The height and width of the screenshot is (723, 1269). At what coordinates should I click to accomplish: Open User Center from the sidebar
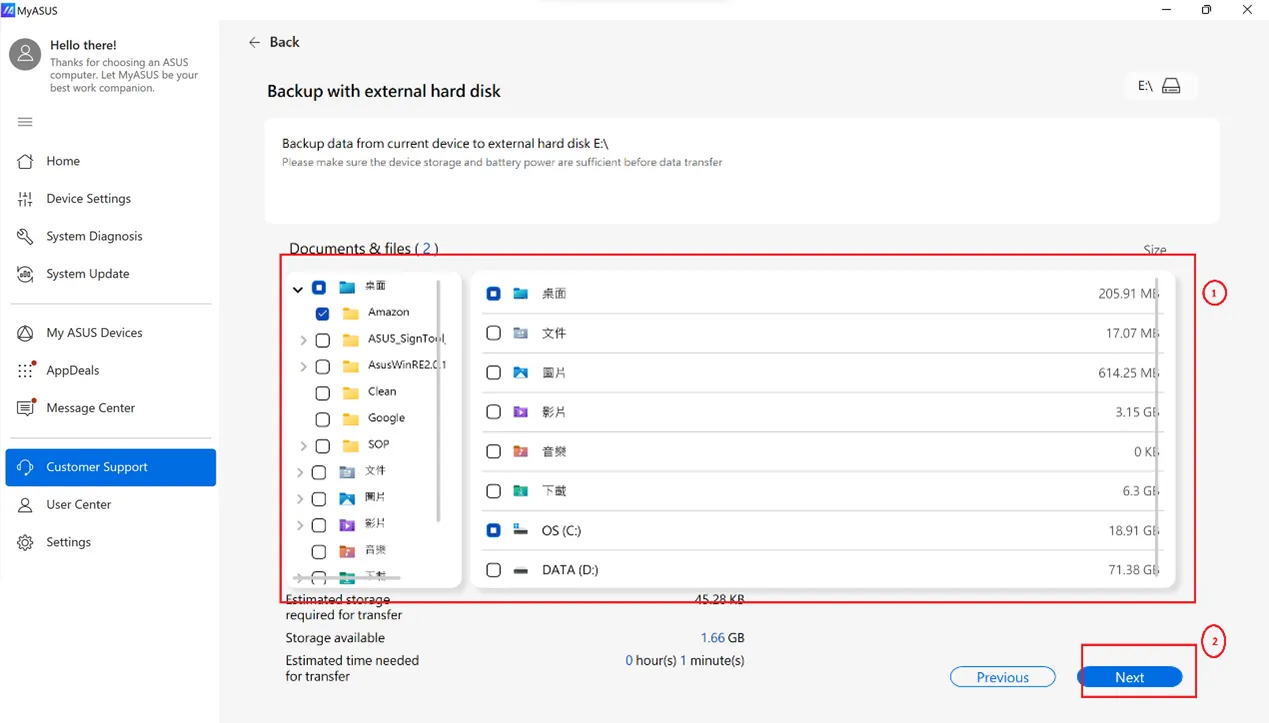80,504
